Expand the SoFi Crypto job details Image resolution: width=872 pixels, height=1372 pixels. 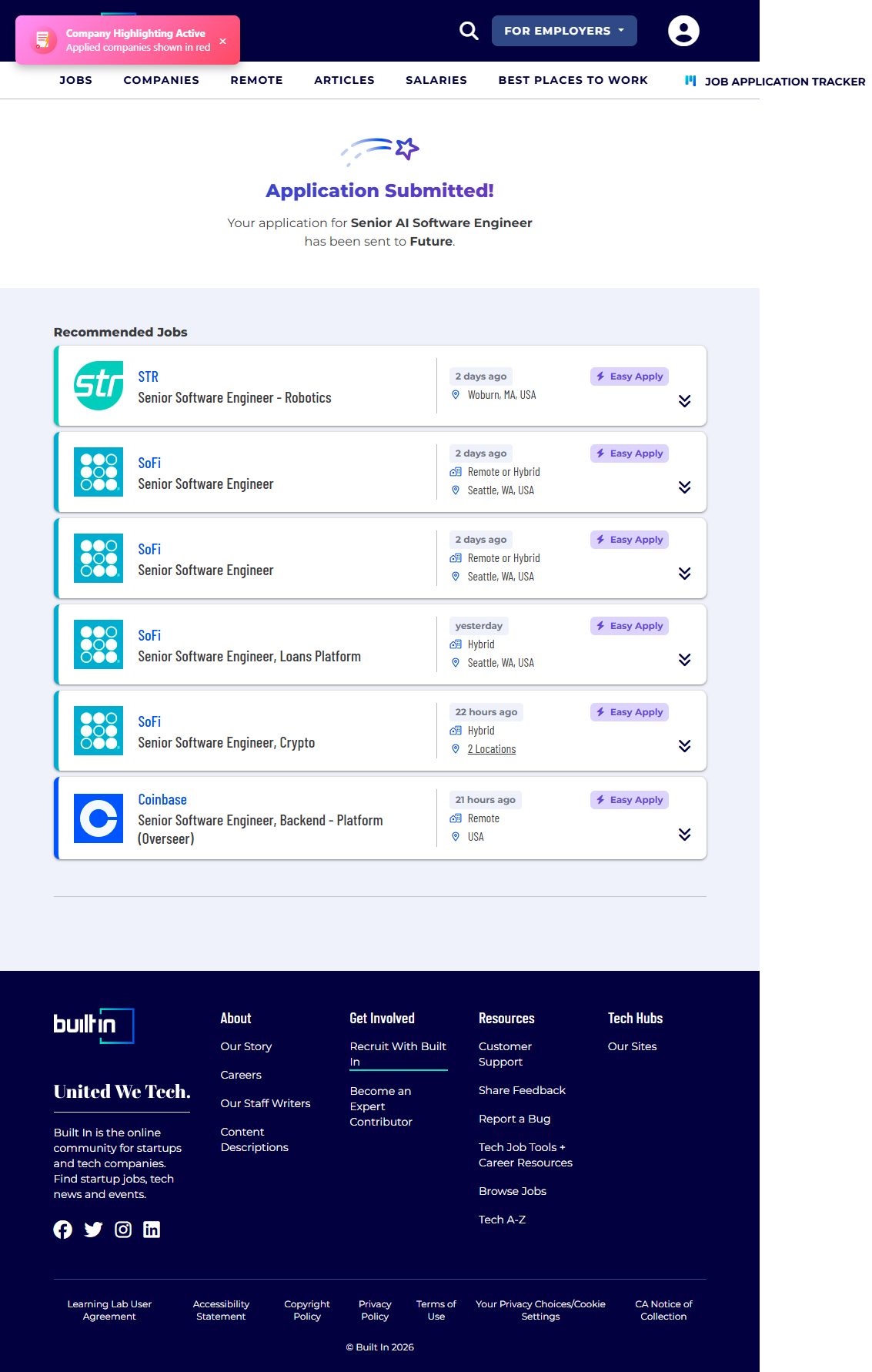click(x=684, y=746)
